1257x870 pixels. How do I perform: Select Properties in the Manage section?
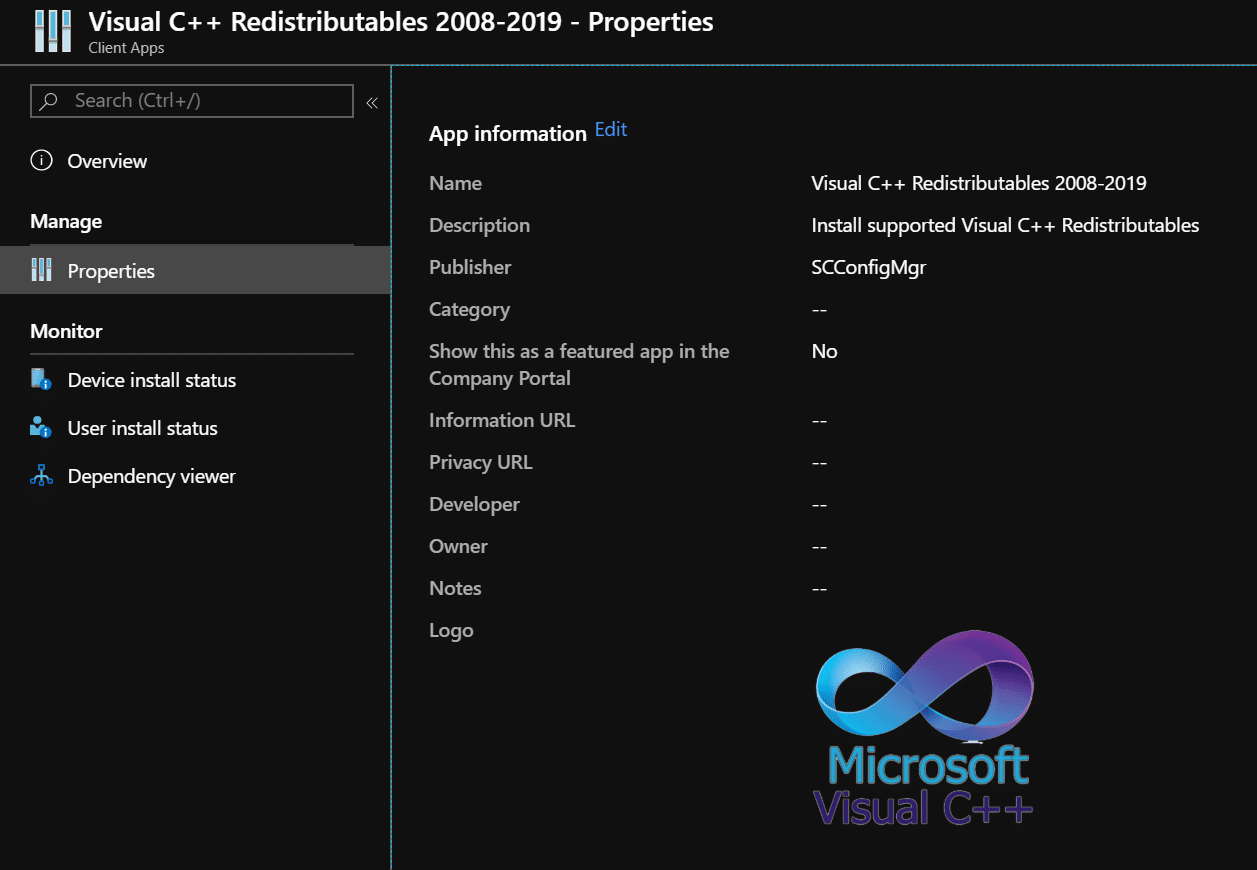click(195, 270)
